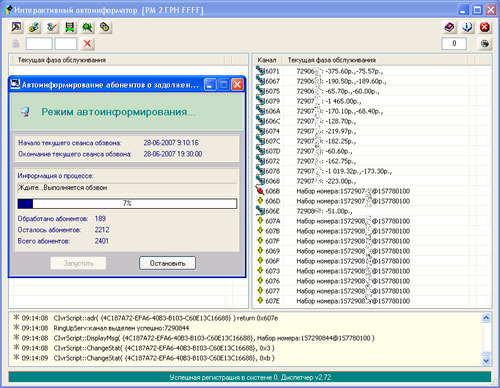Click the channel icon for row 606E

pos(260,210)
